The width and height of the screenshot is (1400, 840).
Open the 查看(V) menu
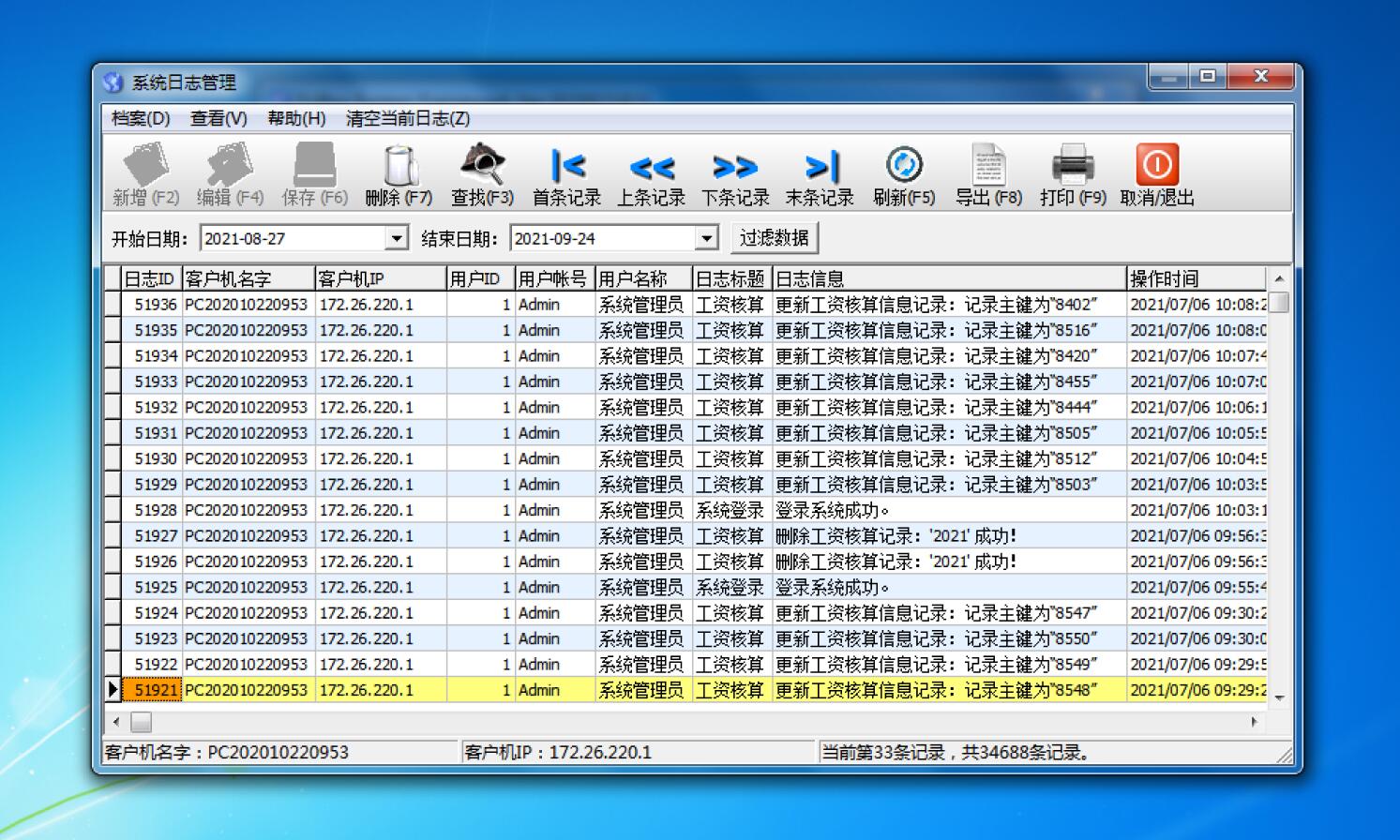pyautogui.click(x=218, y=118)
